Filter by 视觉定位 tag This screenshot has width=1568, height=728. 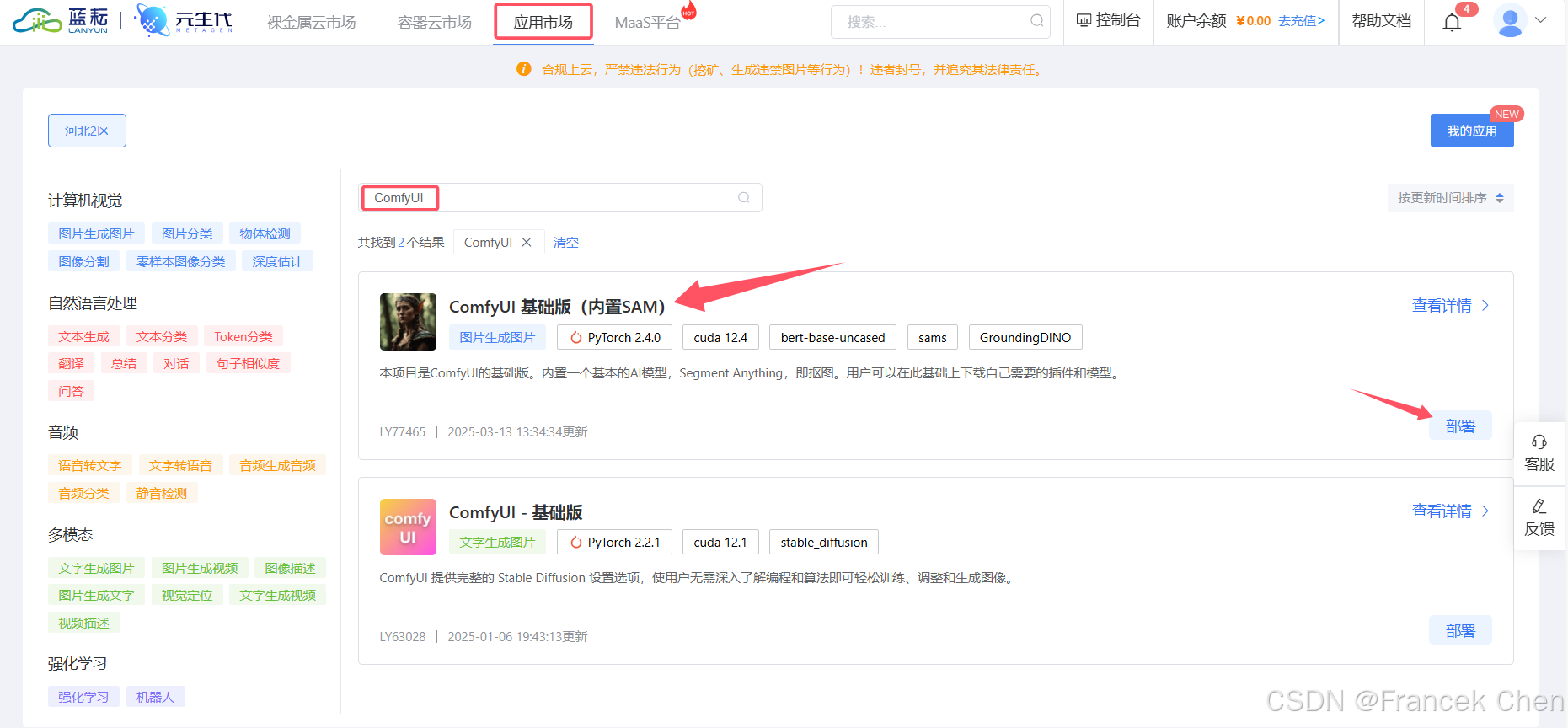[187, 595]
